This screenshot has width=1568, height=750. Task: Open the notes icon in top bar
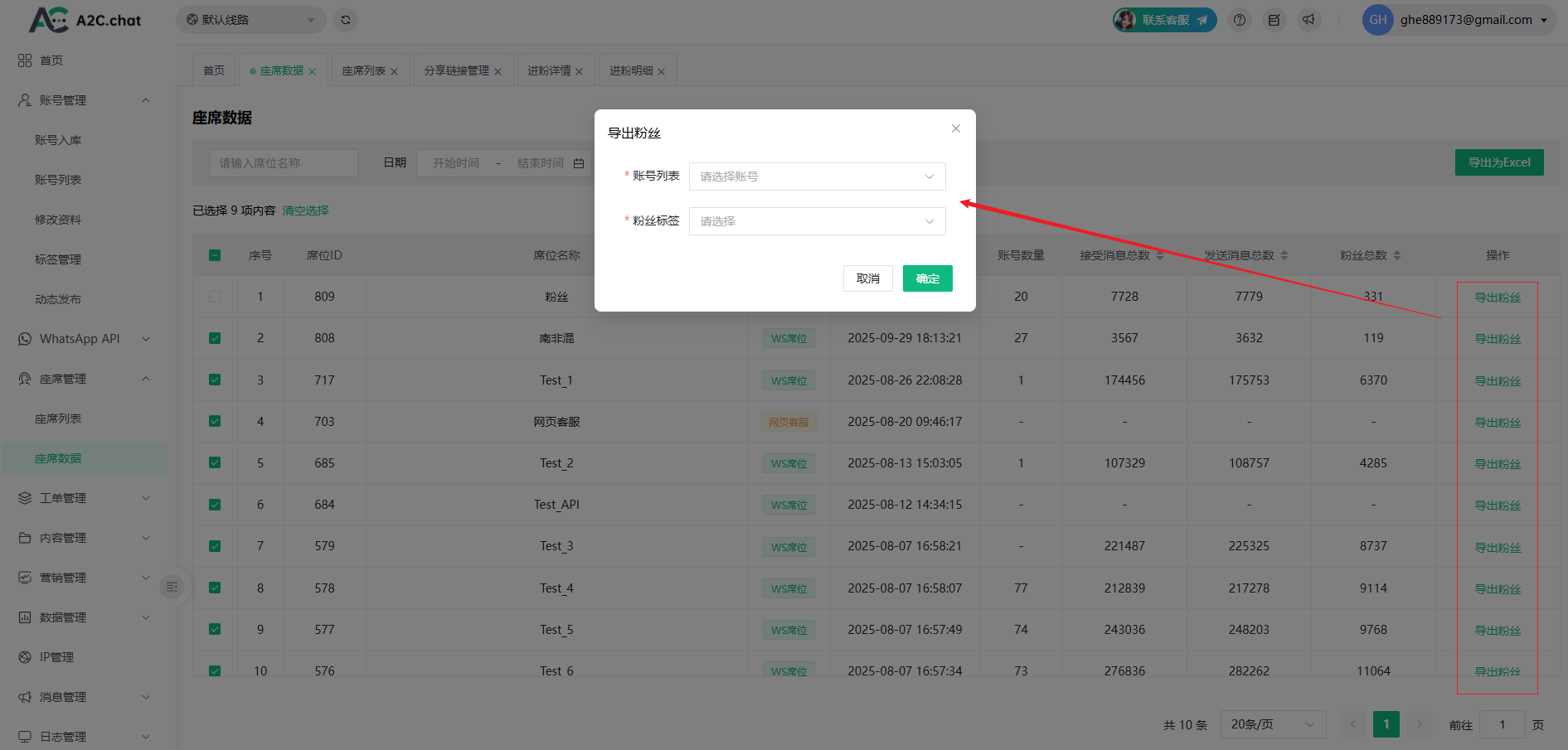1274,20
